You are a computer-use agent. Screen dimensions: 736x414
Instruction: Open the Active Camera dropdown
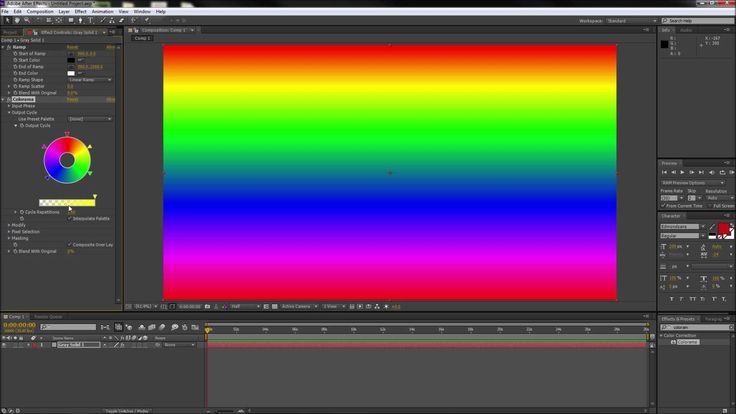click(x=299, y=307)
